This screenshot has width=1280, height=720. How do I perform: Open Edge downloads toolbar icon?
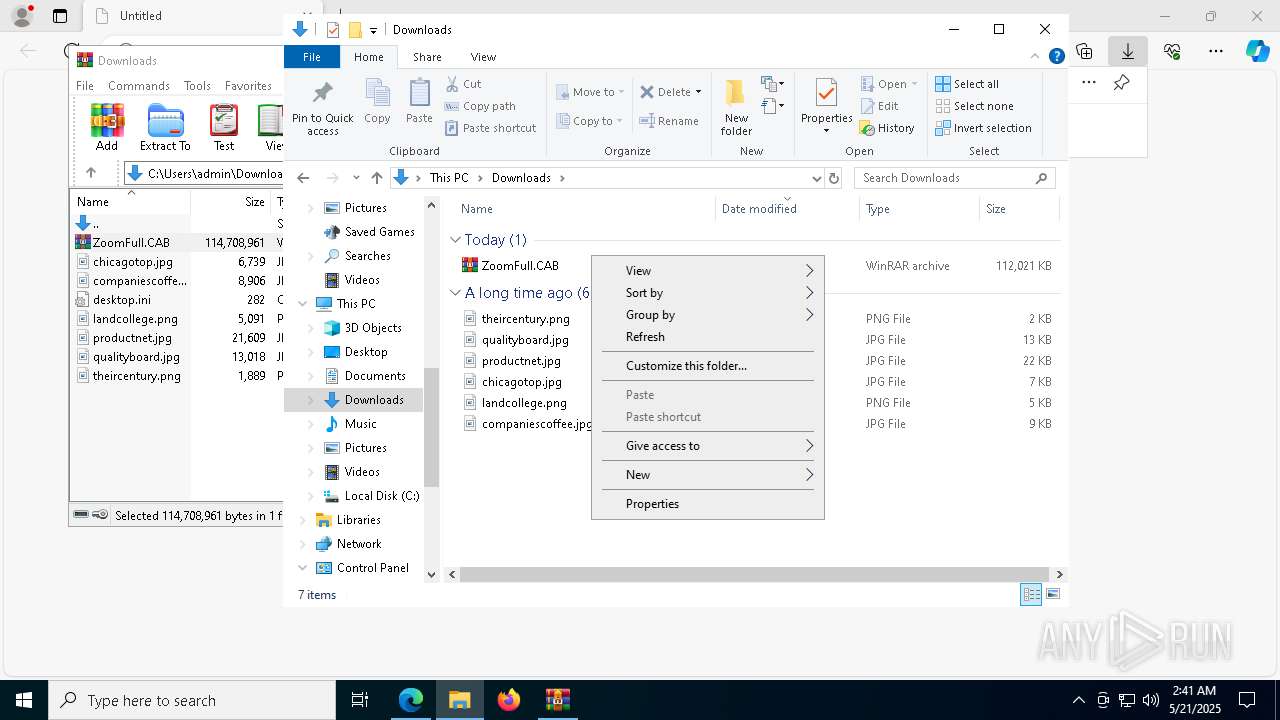pos(1128,51)
